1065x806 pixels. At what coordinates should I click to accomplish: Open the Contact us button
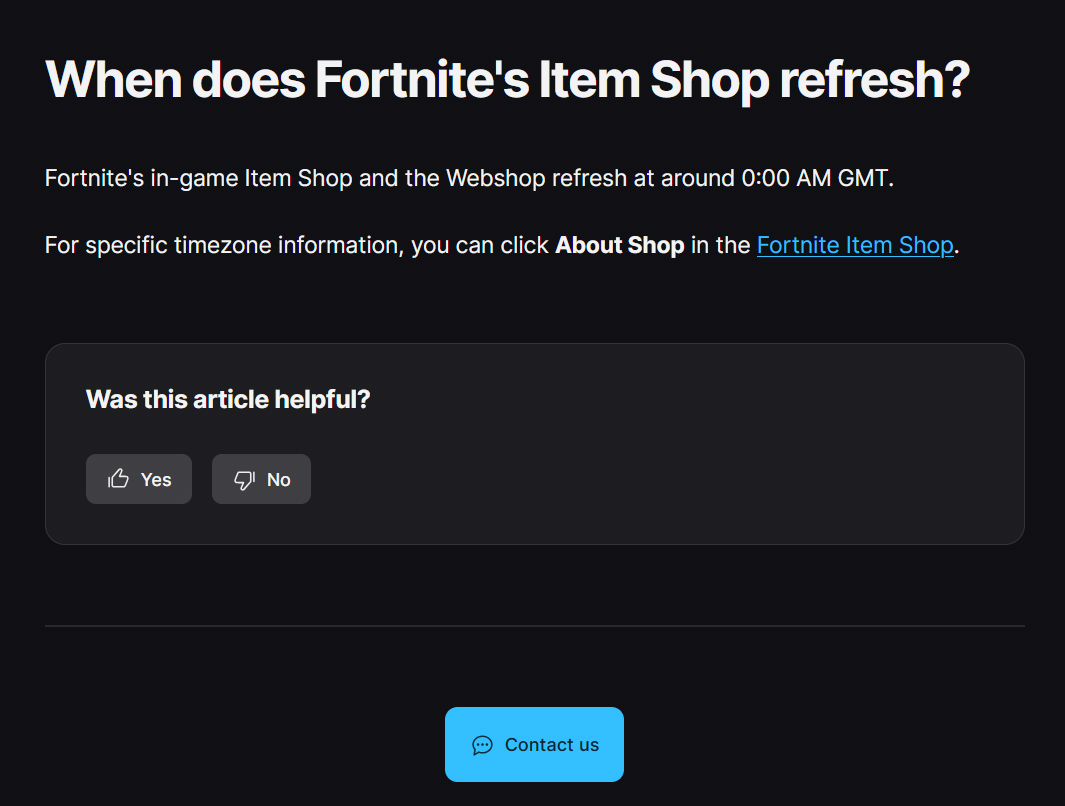point(535,744)
